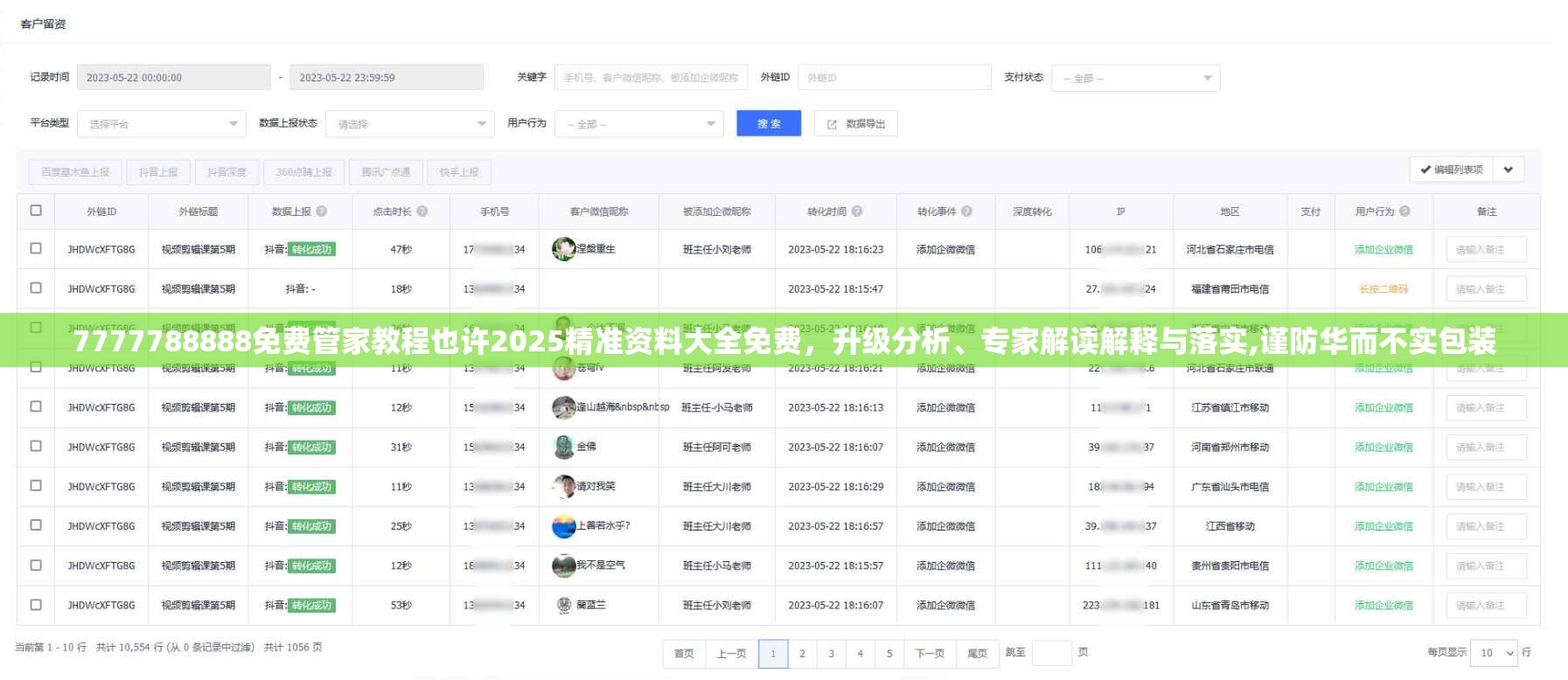
Task: Click the 转化成功 tag in 我不是空气 row
Action: (x=311, y=566)
